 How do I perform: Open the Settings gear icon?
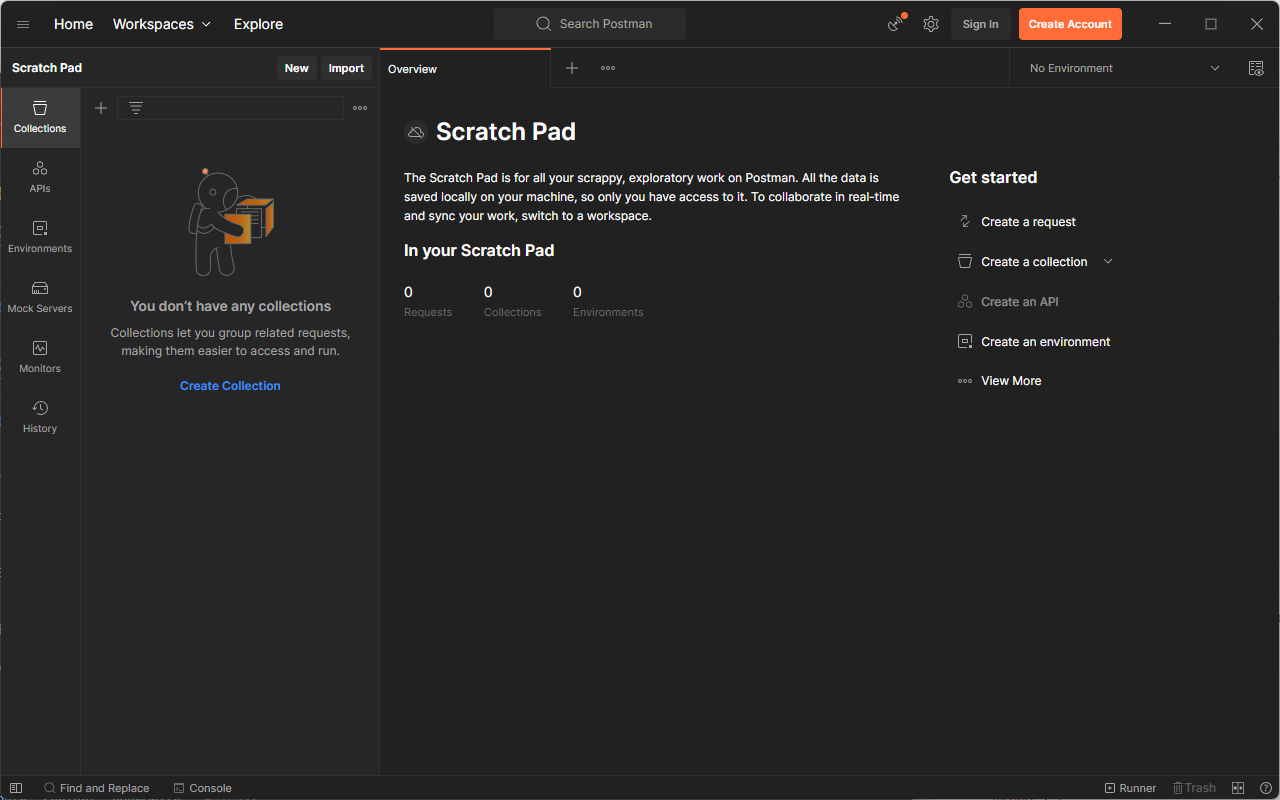click(x=931, y=24)
